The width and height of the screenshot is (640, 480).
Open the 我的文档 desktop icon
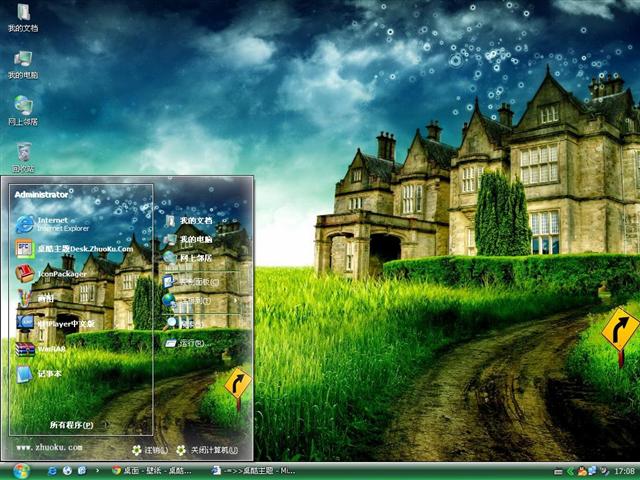pyautogui.click(x=23, y=17)
